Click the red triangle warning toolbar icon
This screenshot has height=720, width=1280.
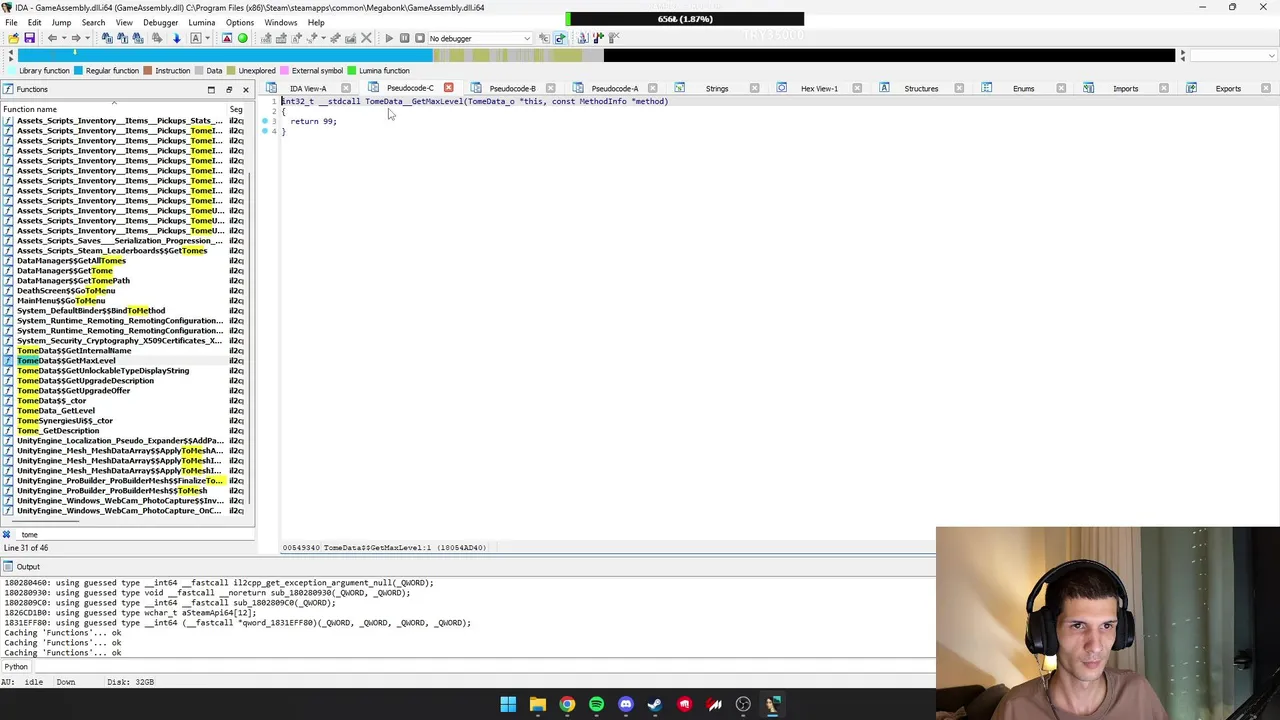227,38
